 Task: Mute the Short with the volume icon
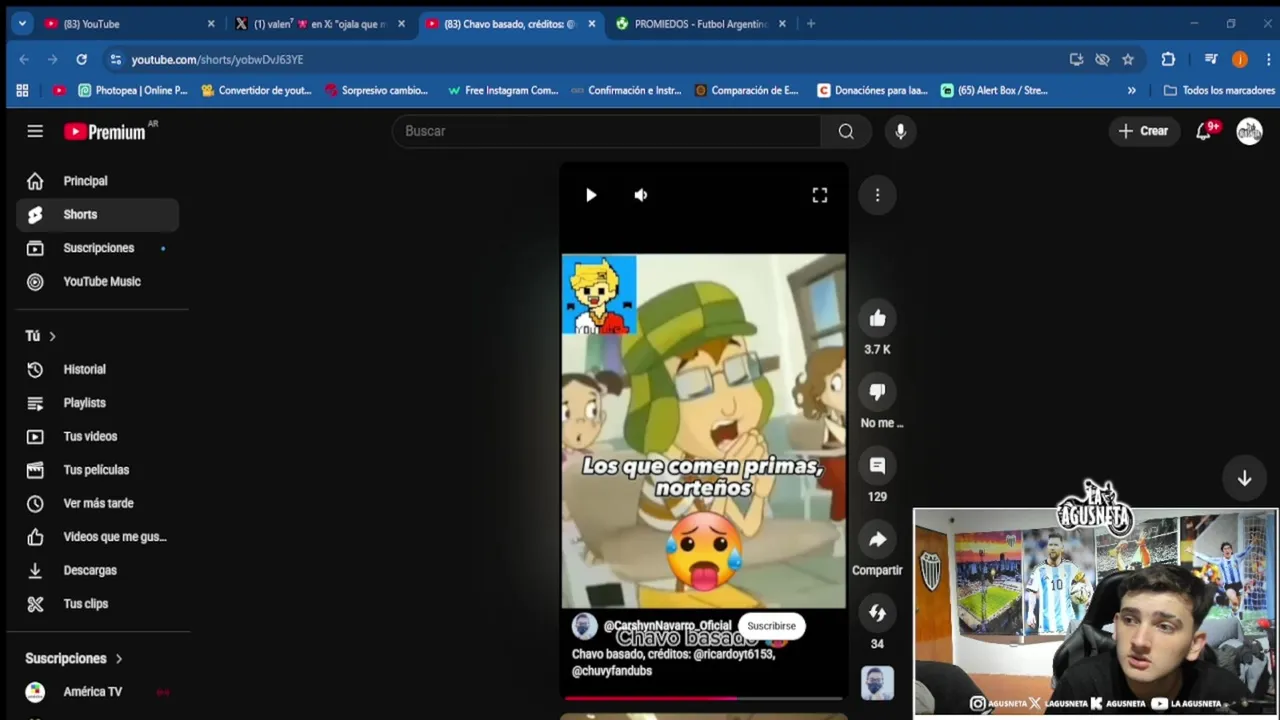pyautogui.click(x=641, y=195)
